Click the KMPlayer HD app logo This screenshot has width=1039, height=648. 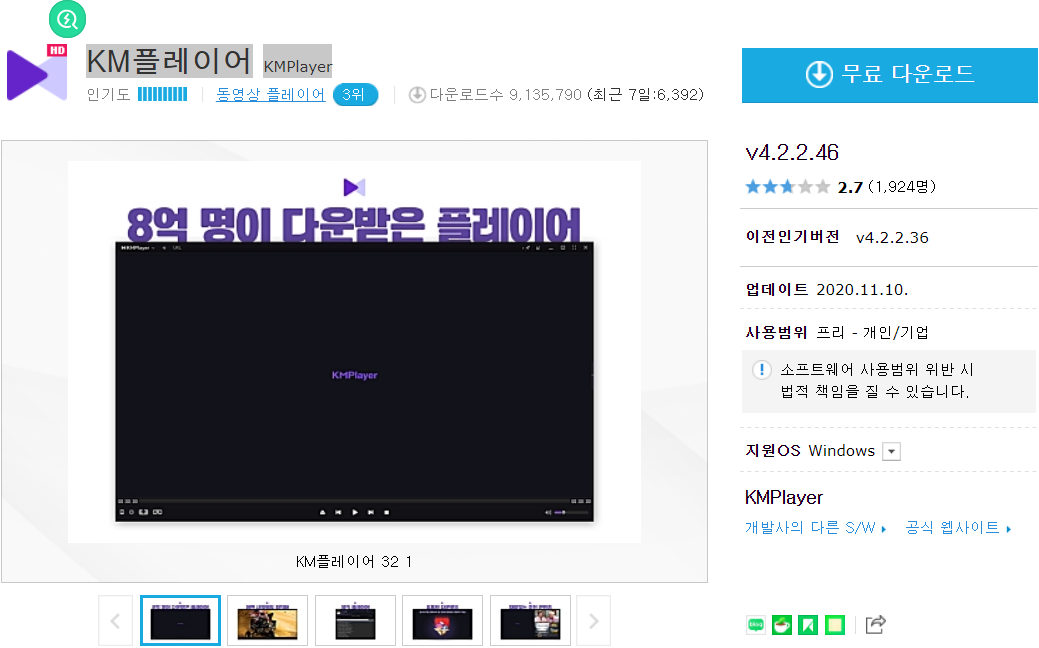point(37,73)
